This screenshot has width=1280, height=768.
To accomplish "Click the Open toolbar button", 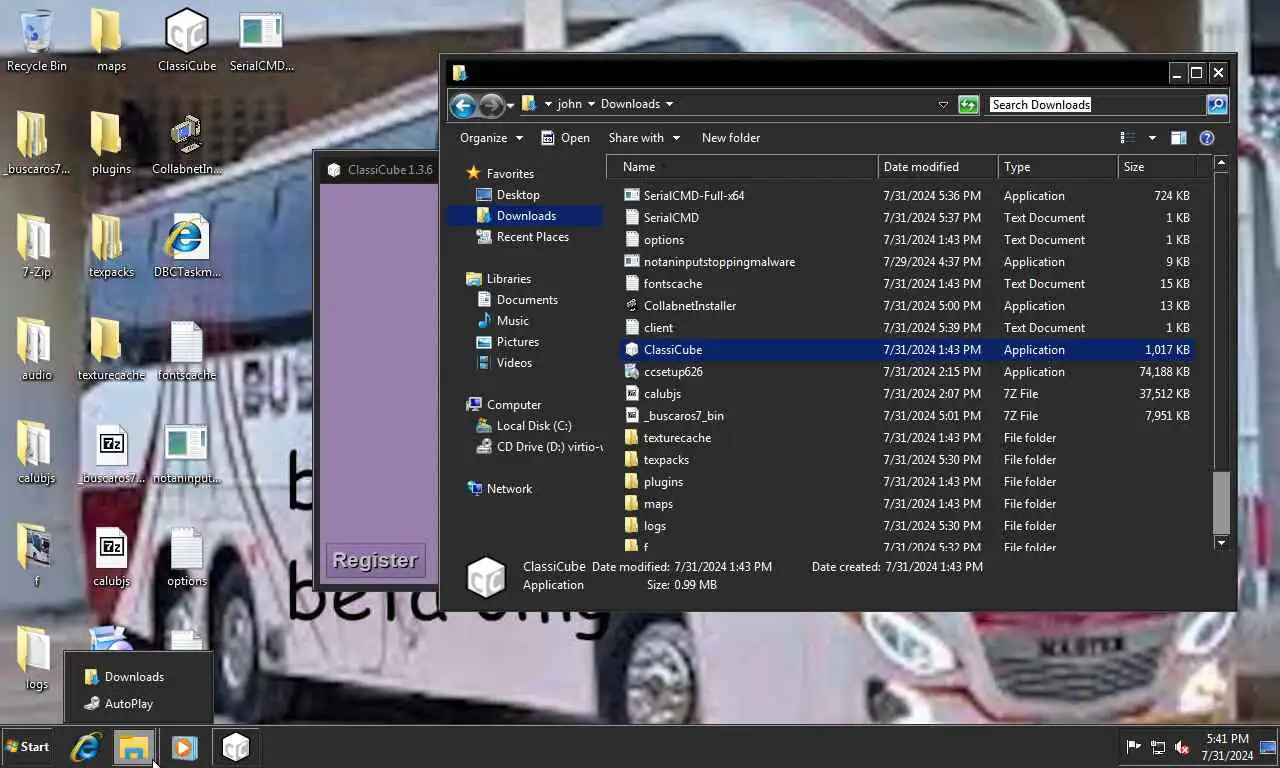I will click(566, 138).
